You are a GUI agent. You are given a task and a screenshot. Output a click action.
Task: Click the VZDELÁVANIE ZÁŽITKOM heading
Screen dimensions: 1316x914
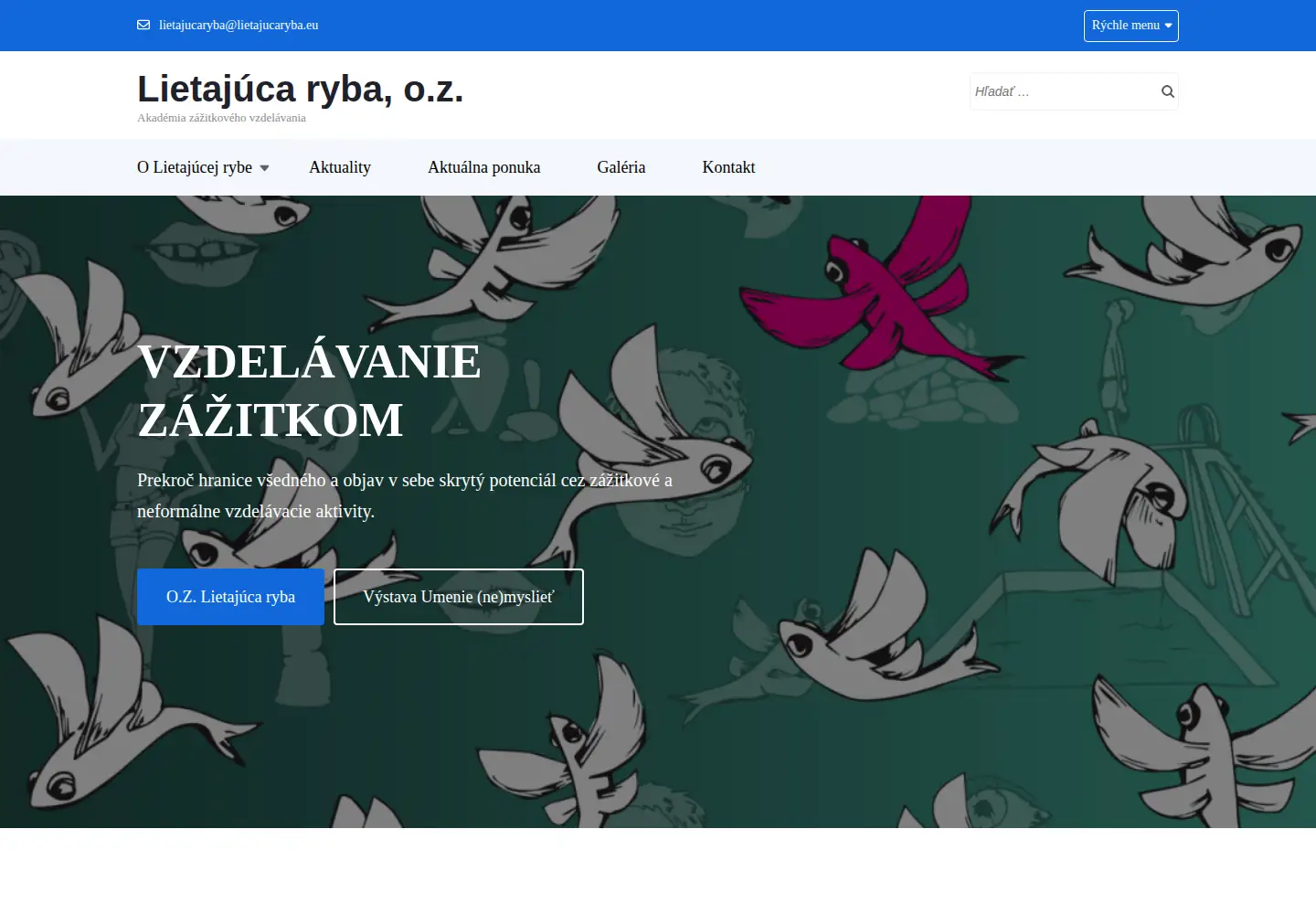pos(309,390)
